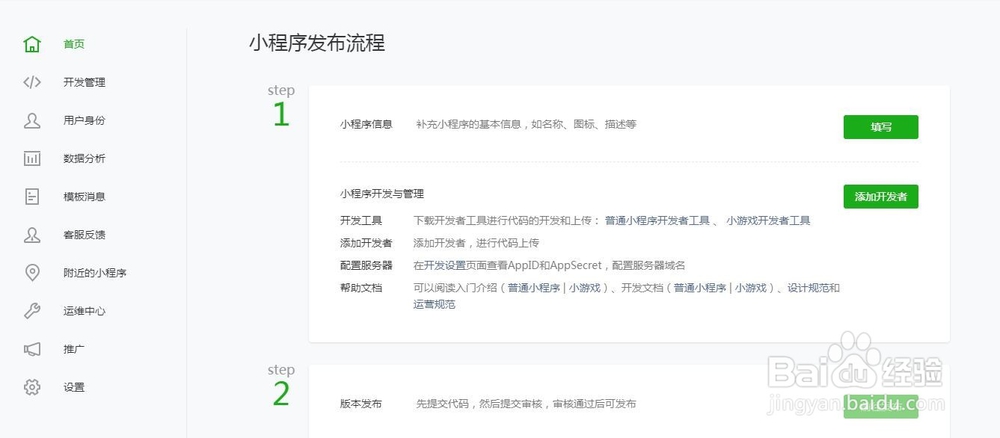This screenshot has width=1000, height=438.
Task: Open 小游戏开发者工具 download link
Action: [768, 221]
